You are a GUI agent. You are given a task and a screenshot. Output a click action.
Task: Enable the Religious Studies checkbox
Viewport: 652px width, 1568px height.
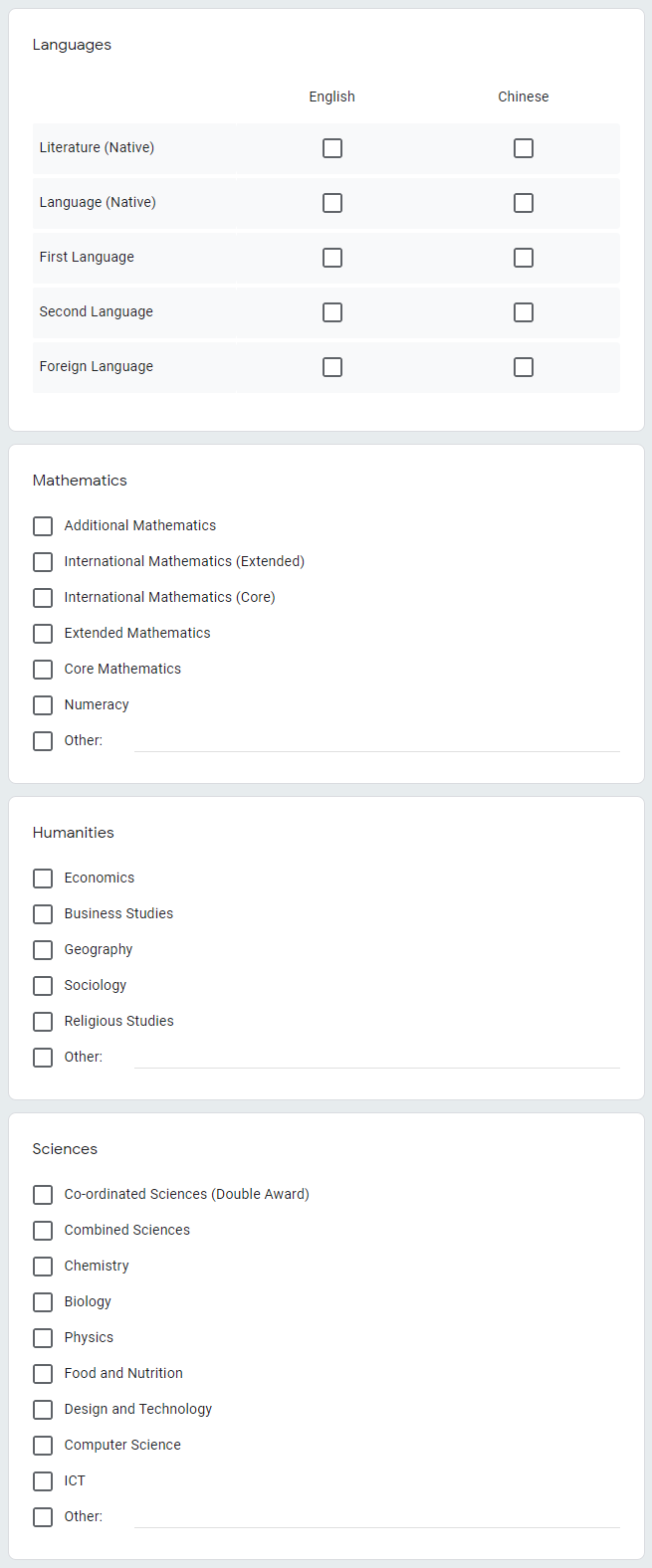pos(43,1022)
